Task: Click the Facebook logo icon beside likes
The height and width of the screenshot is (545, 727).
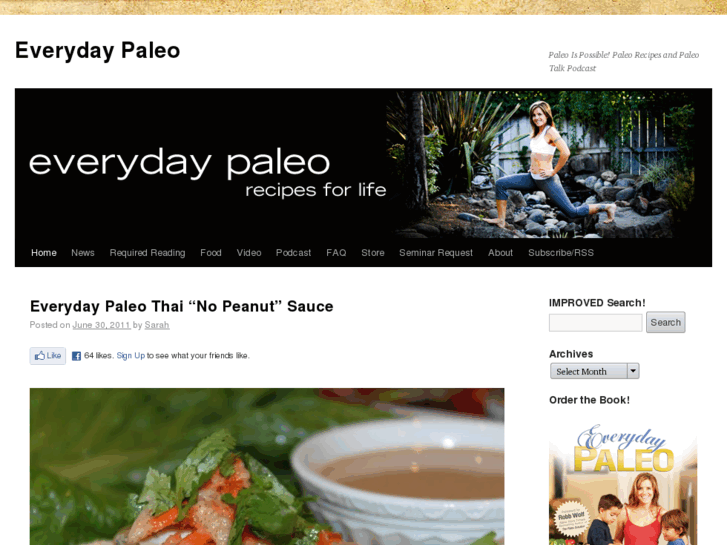Action: point(77,356)
